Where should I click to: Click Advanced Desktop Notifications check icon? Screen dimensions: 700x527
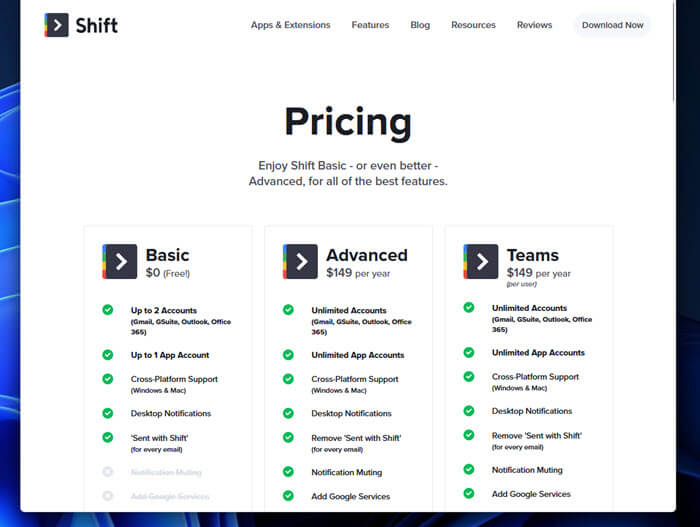pyautogui.click(x=288, y=413)
